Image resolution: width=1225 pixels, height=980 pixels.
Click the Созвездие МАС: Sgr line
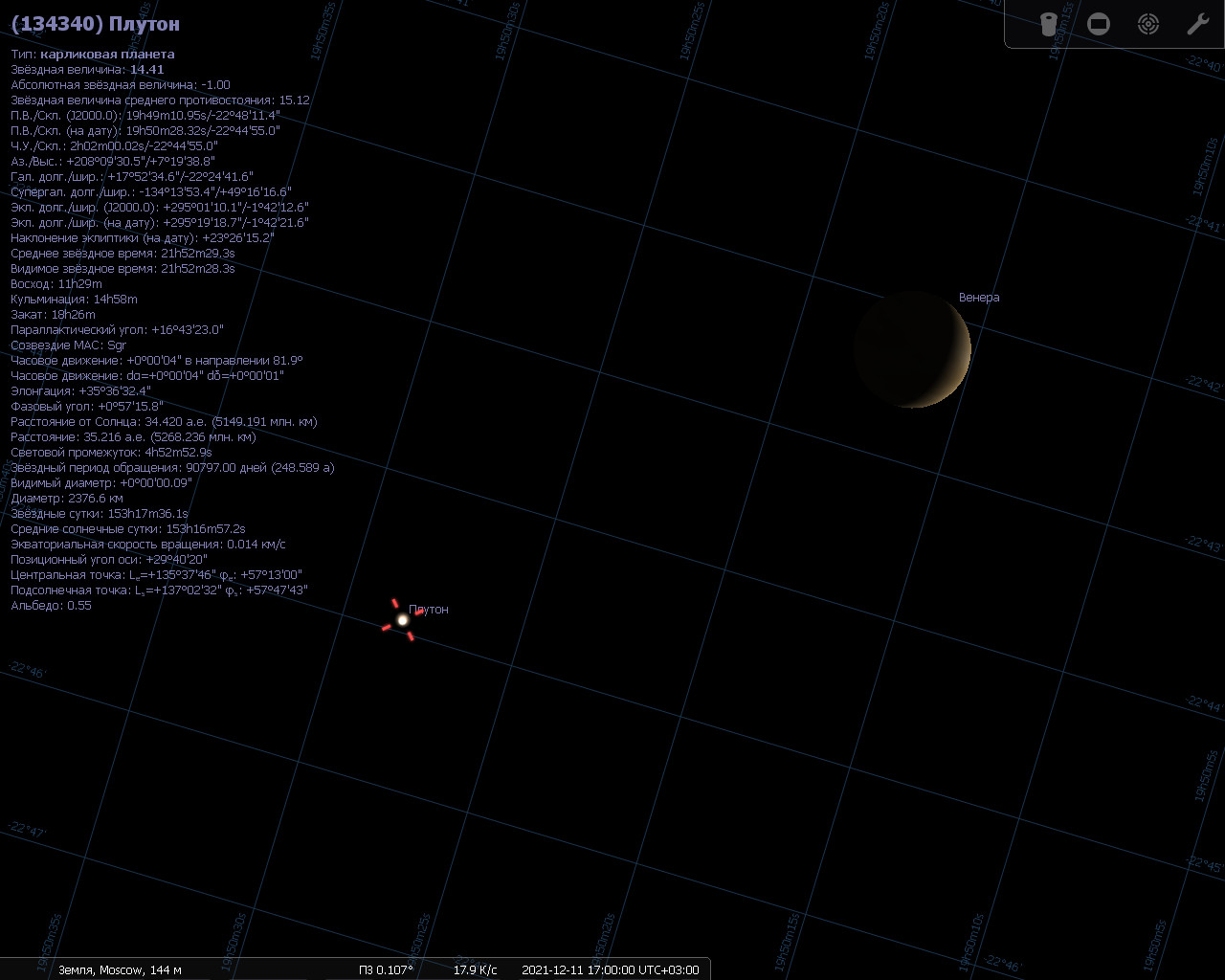(68, 345)
